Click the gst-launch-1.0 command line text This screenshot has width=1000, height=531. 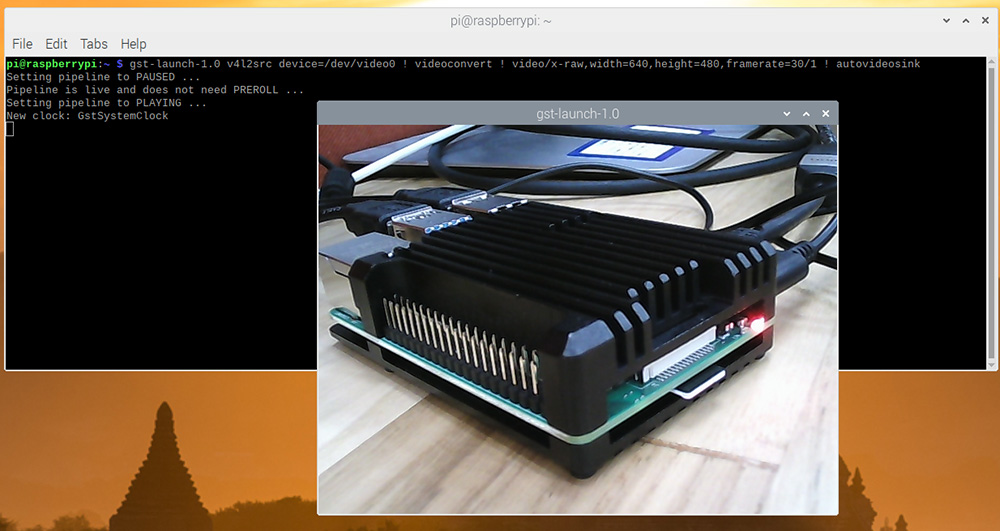[x=524, y=64]
